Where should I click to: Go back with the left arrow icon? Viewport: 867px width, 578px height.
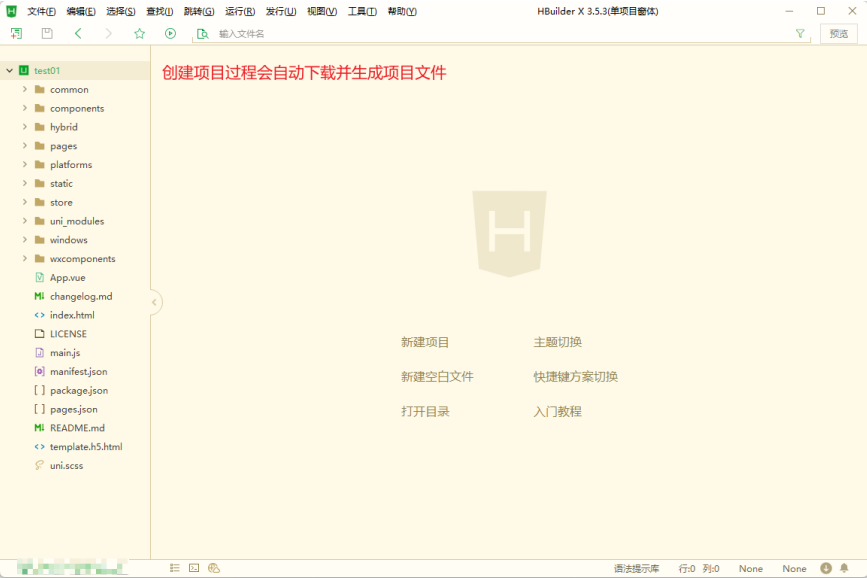(78, 34)
